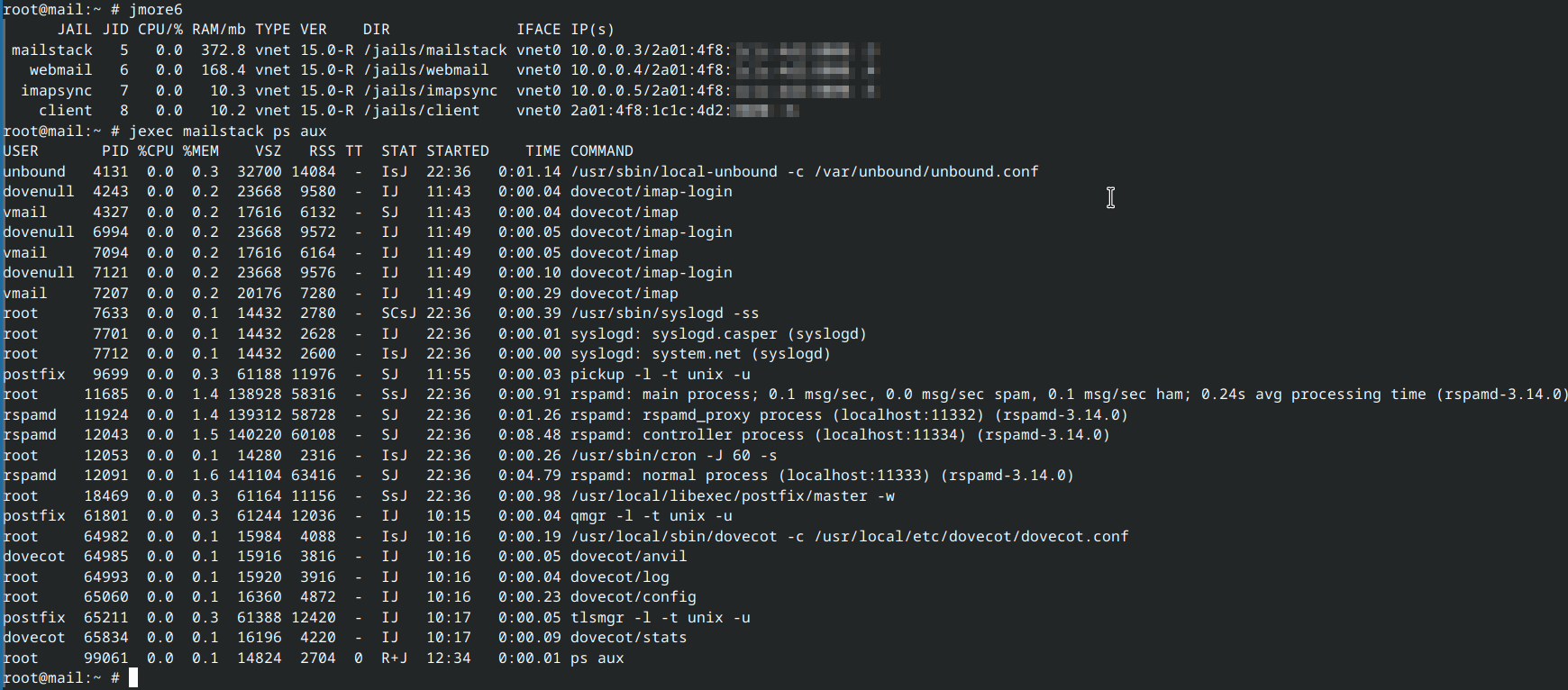Click the /usr/sbin/syslogd -ss command
Screen dimensions: 1568x690
coord(664,313)
